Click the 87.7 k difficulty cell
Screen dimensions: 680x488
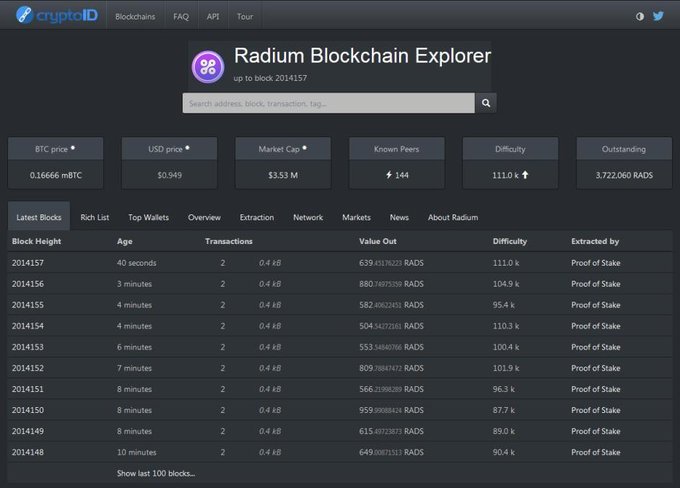pos(503,410)
